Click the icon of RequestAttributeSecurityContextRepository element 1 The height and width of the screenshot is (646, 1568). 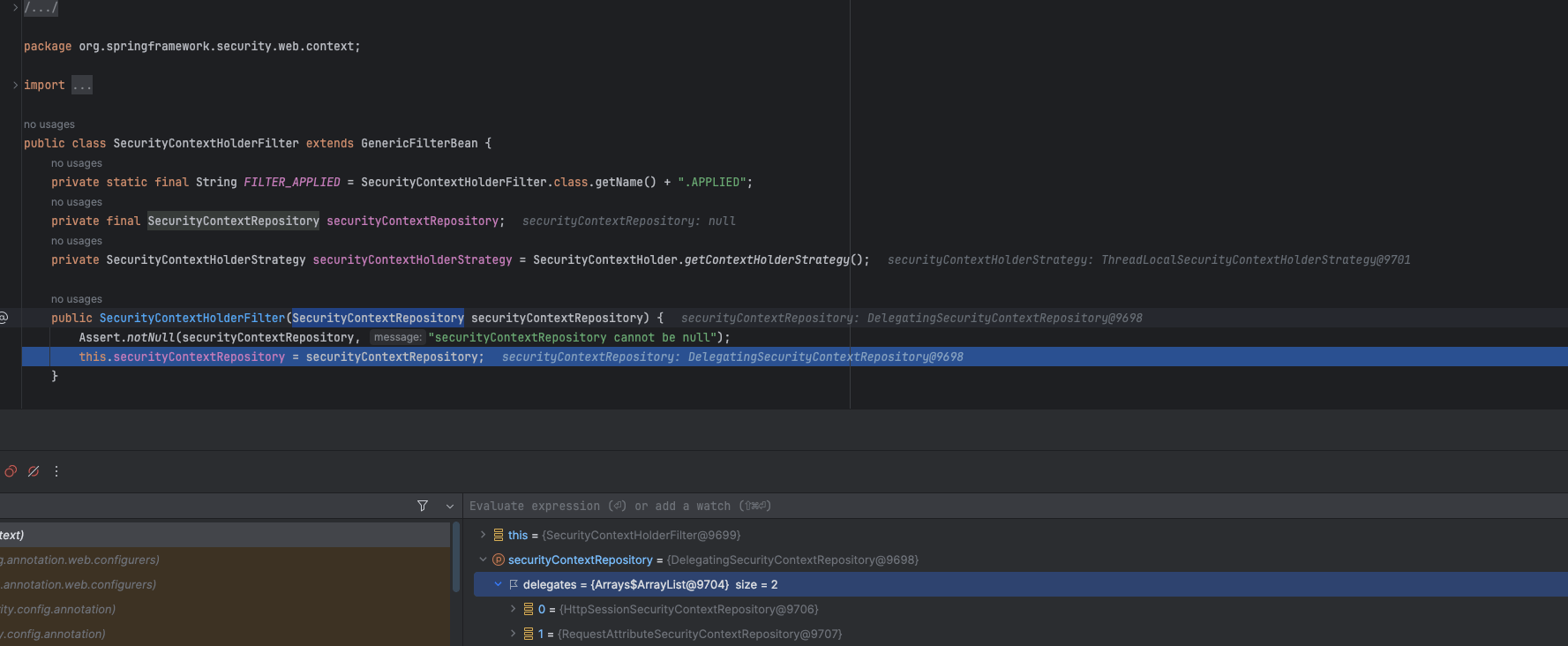pos(529,634)
